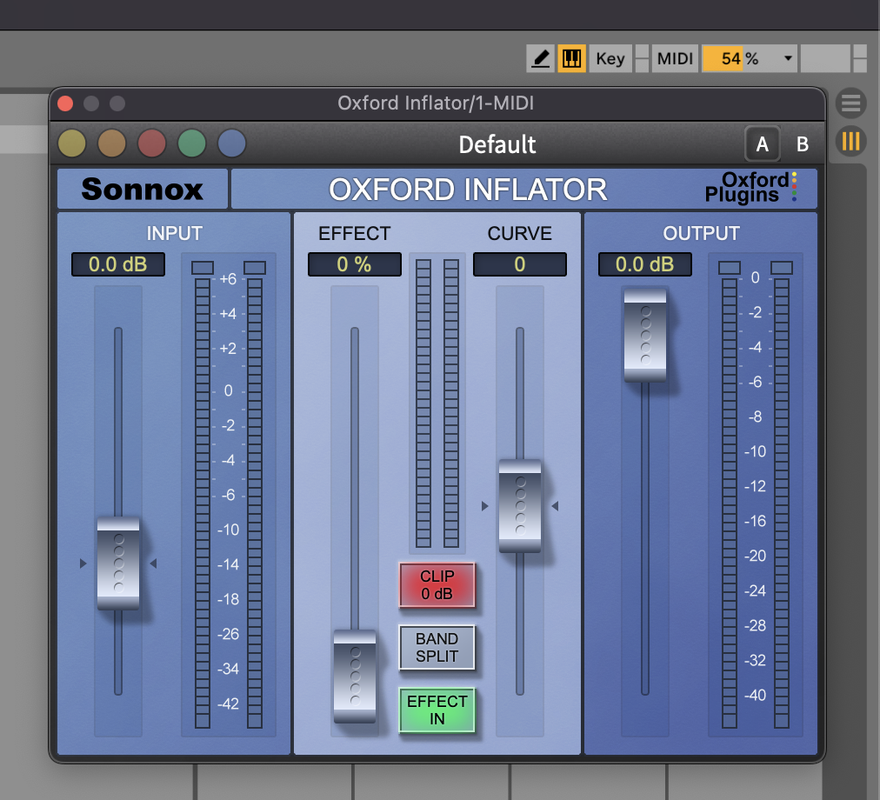Open the Default preset name menu

497,144
